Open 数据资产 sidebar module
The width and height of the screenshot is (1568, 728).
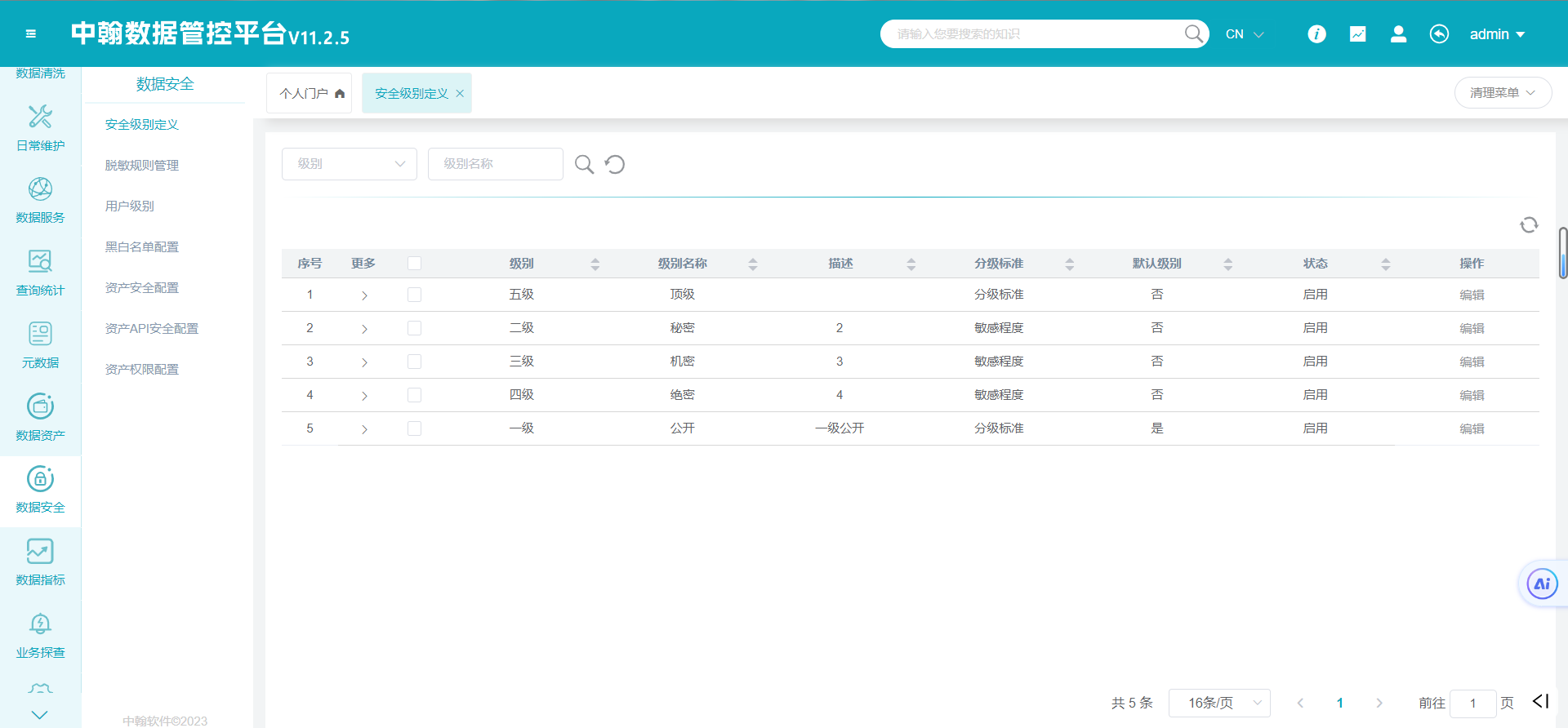click(x=40, y=418)
